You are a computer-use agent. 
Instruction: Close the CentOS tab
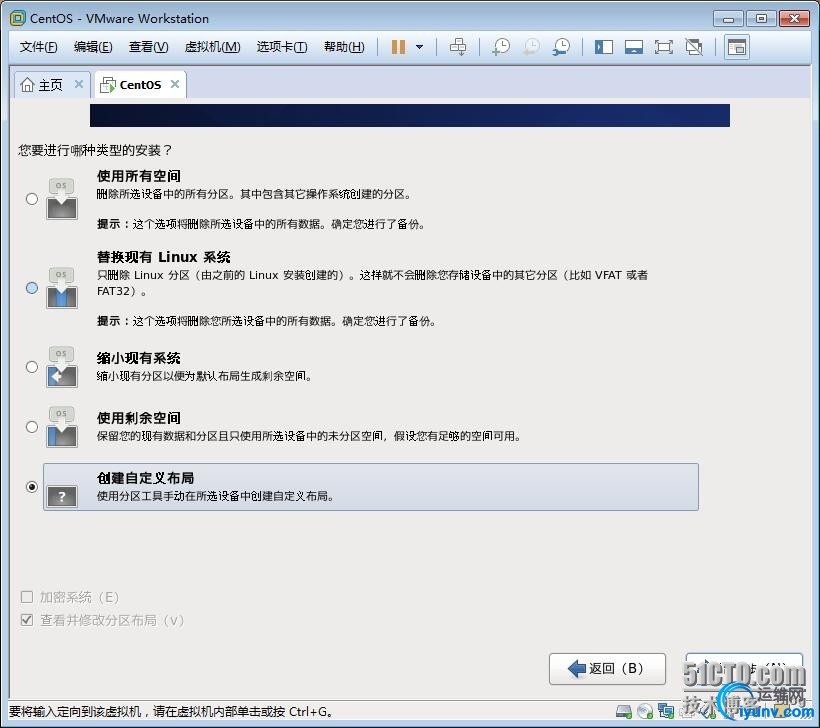(x=175, y=84)
